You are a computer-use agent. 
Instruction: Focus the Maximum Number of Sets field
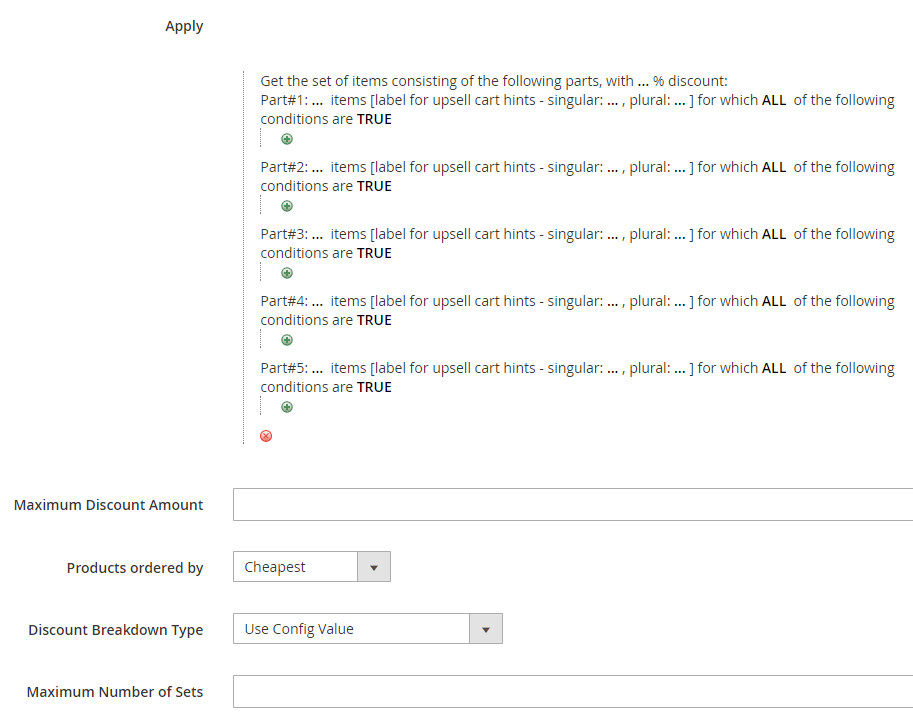573,691
